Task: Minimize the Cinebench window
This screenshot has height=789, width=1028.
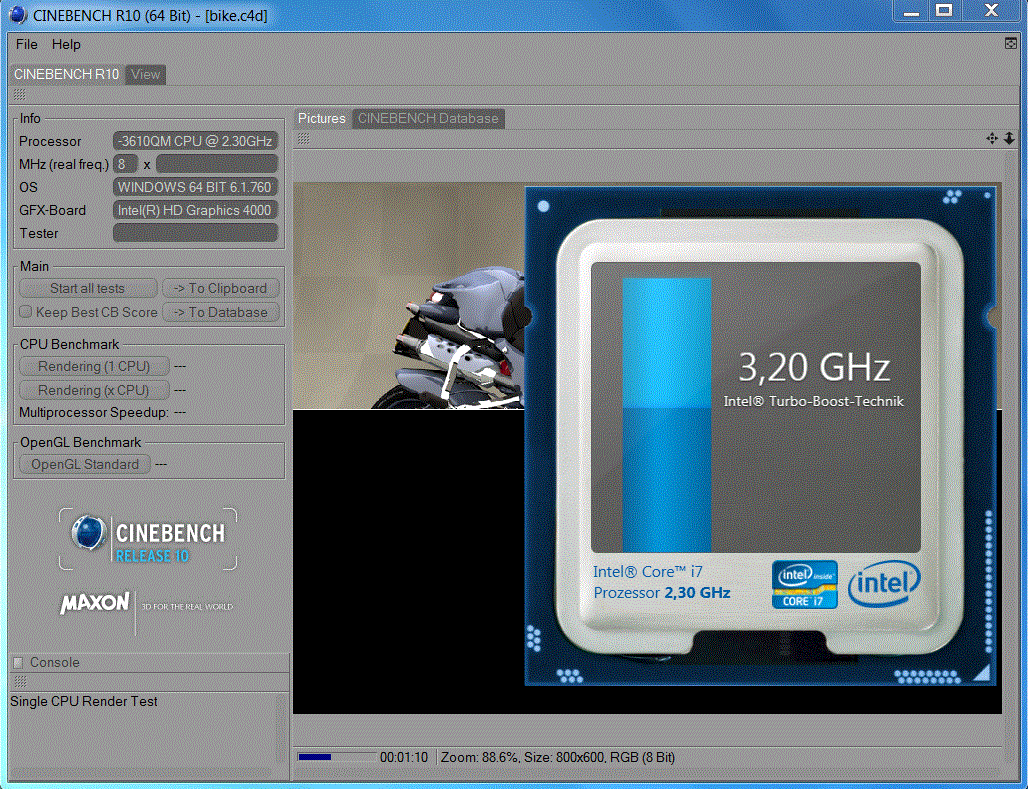Action: (911, 10)
